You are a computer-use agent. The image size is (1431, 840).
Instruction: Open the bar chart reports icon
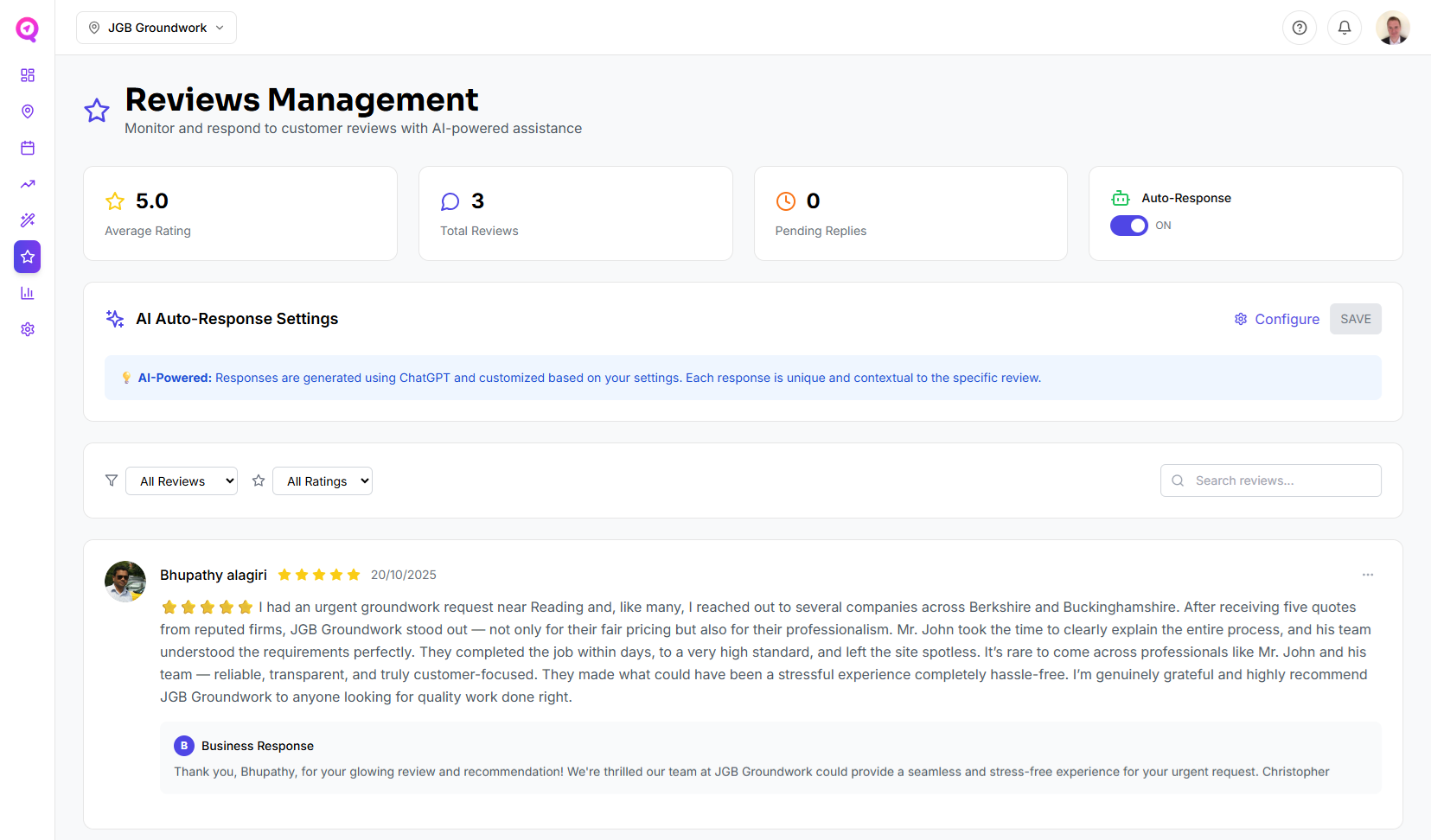(27, 293)
